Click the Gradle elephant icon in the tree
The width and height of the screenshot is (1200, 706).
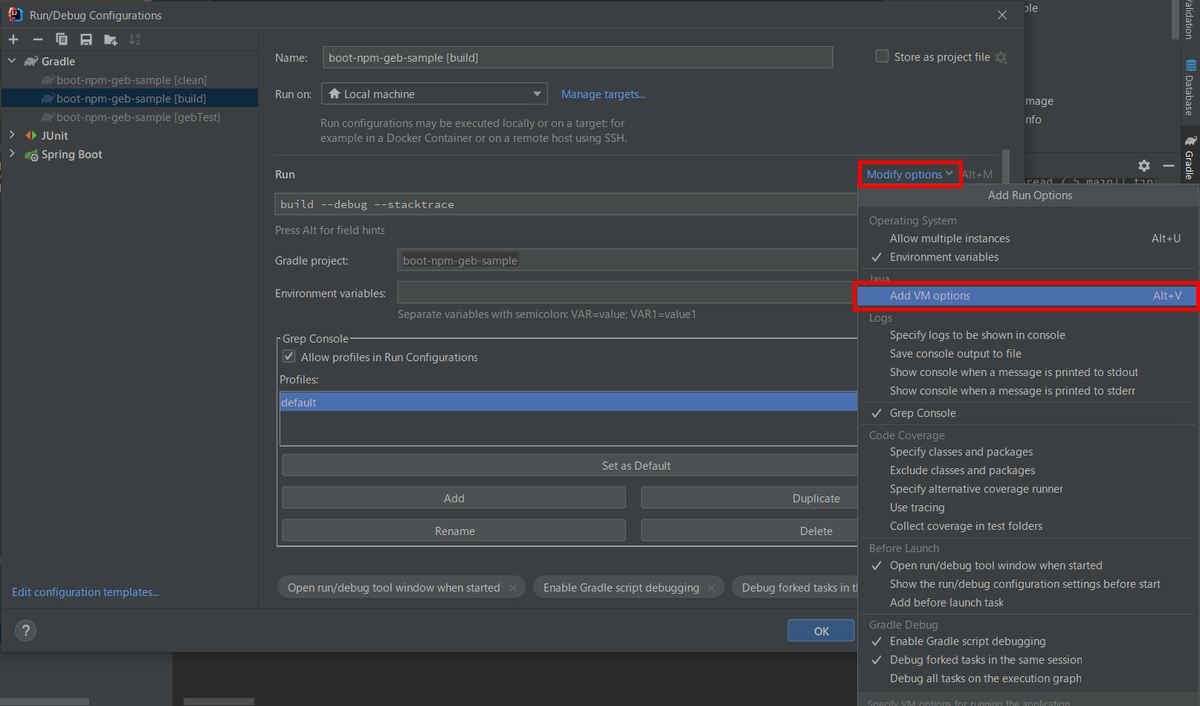[x=31, y=61]
